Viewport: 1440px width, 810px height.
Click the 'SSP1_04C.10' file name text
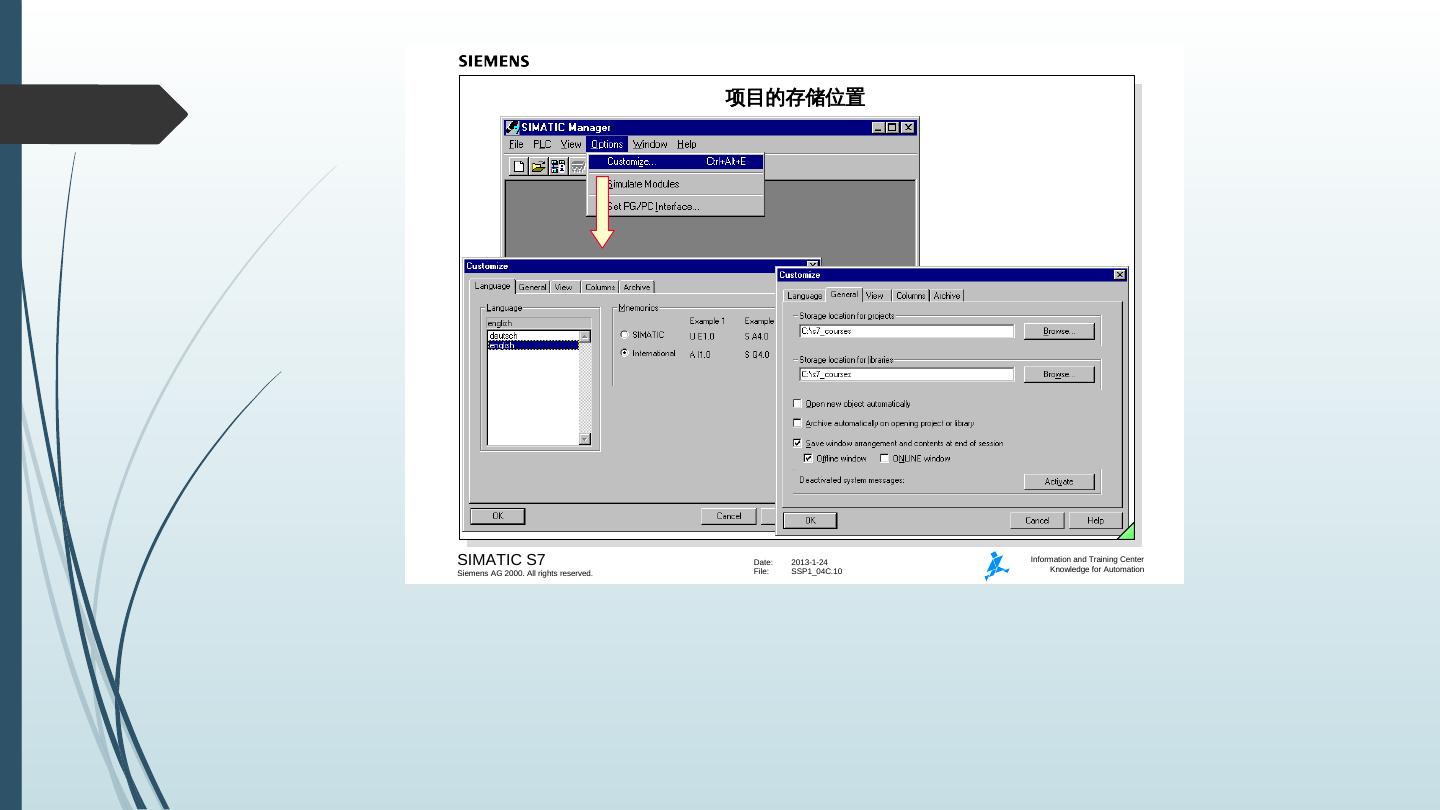[817, 572]
